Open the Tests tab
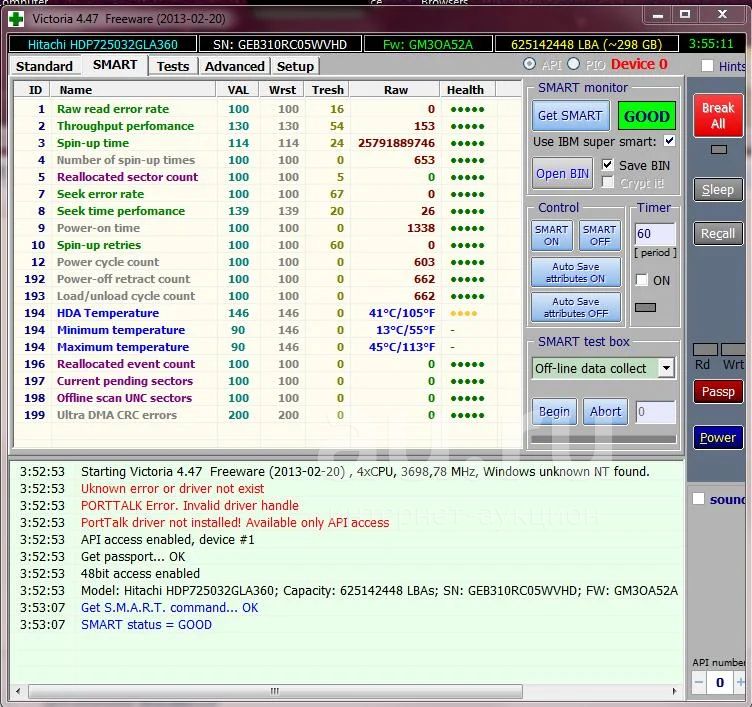752x707 pixels. point(173,66)
